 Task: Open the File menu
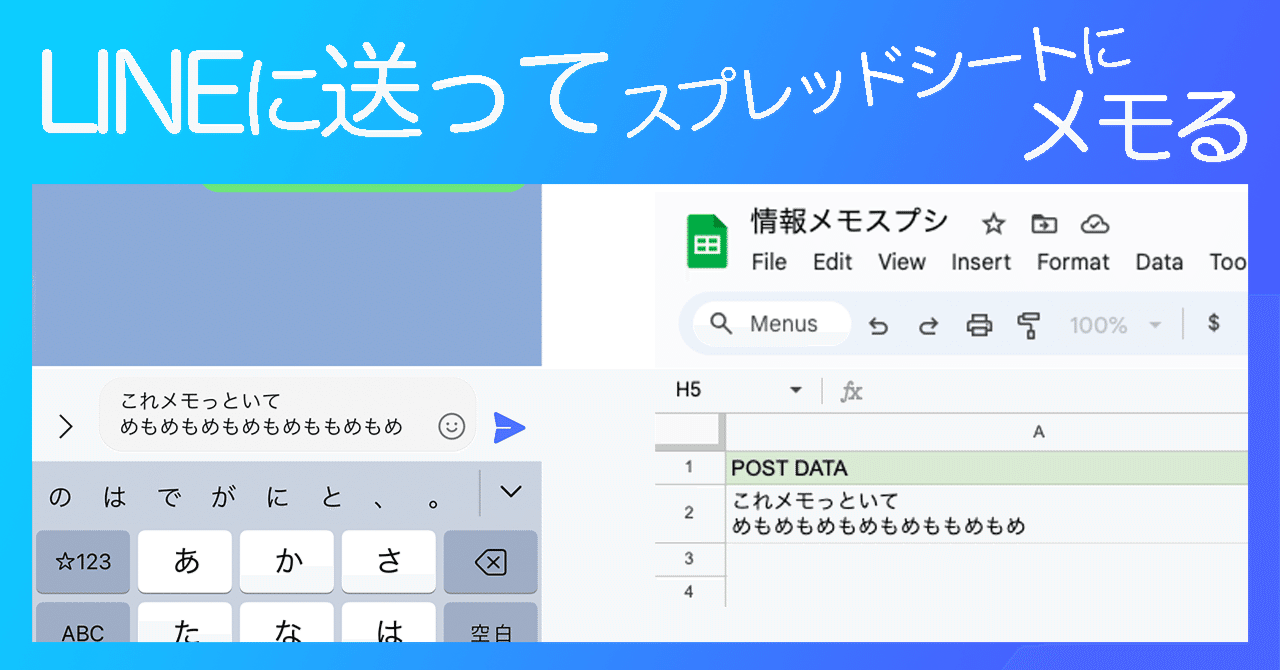769,262
